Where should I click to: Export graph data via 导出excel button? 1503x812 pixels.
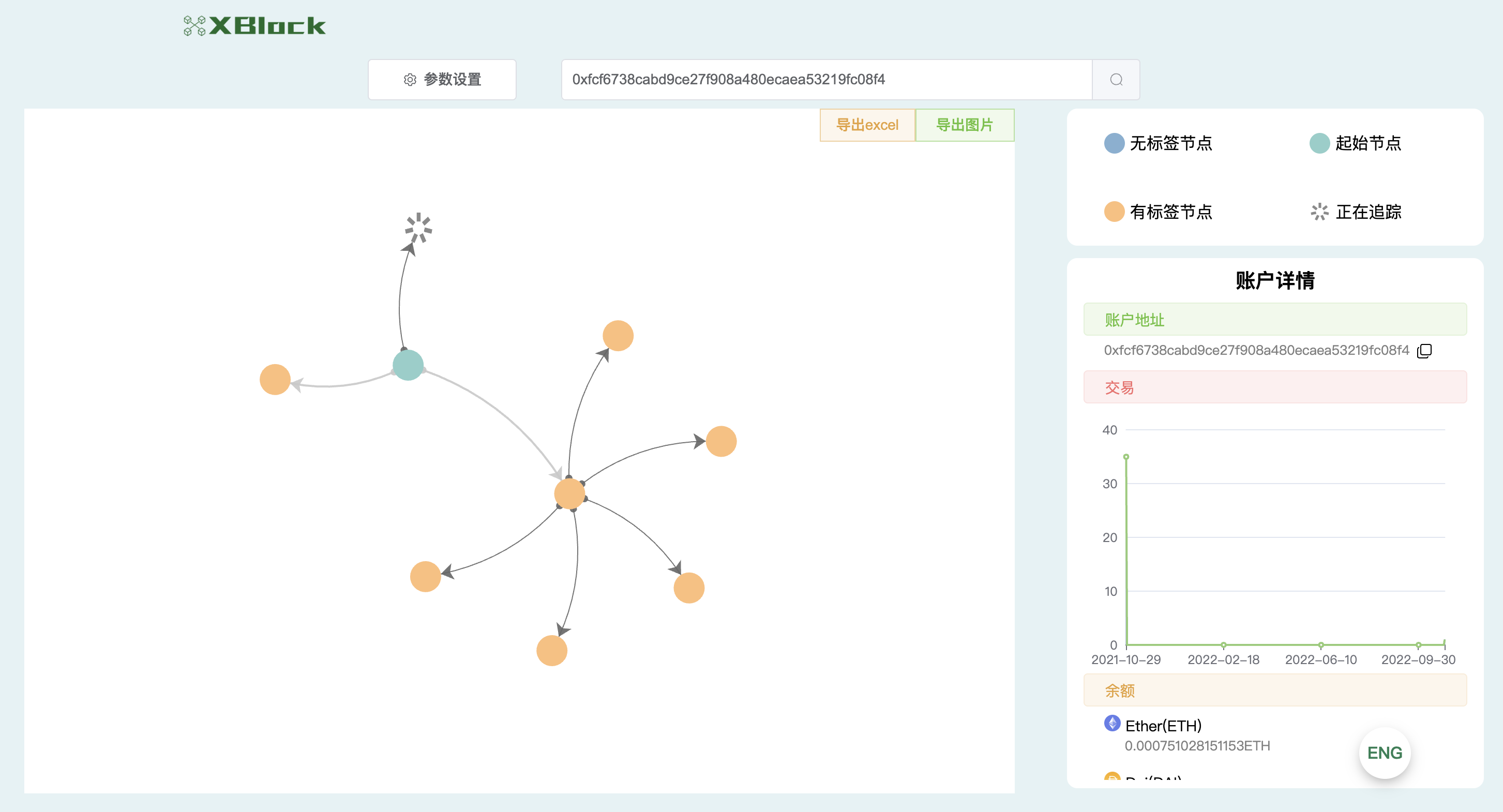(x=867, y=125)
